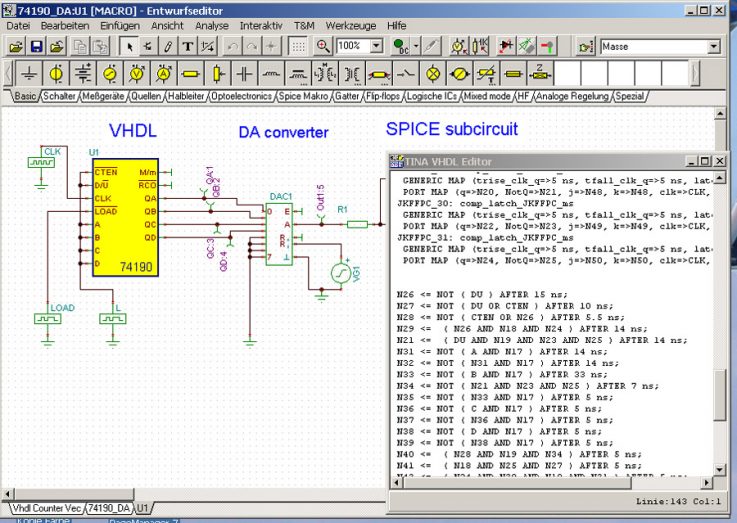
Task: Expand the 100% zoom level dropdown
Action: coord(376,46)
